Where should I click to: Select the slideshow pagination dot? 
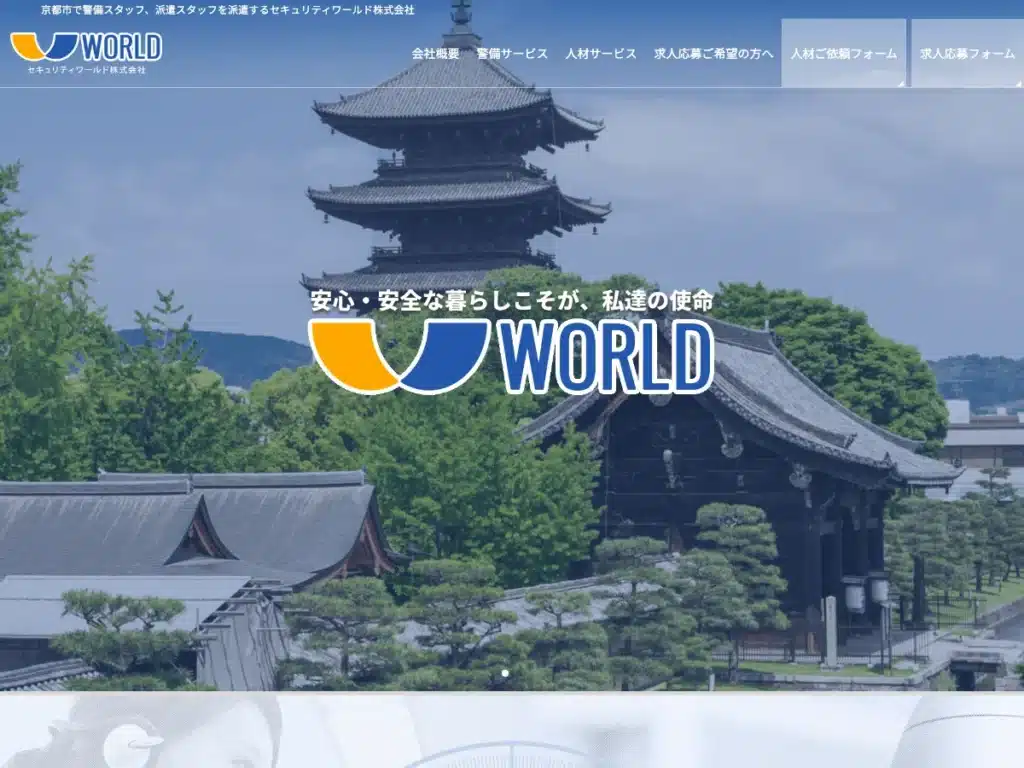point(505,673)
